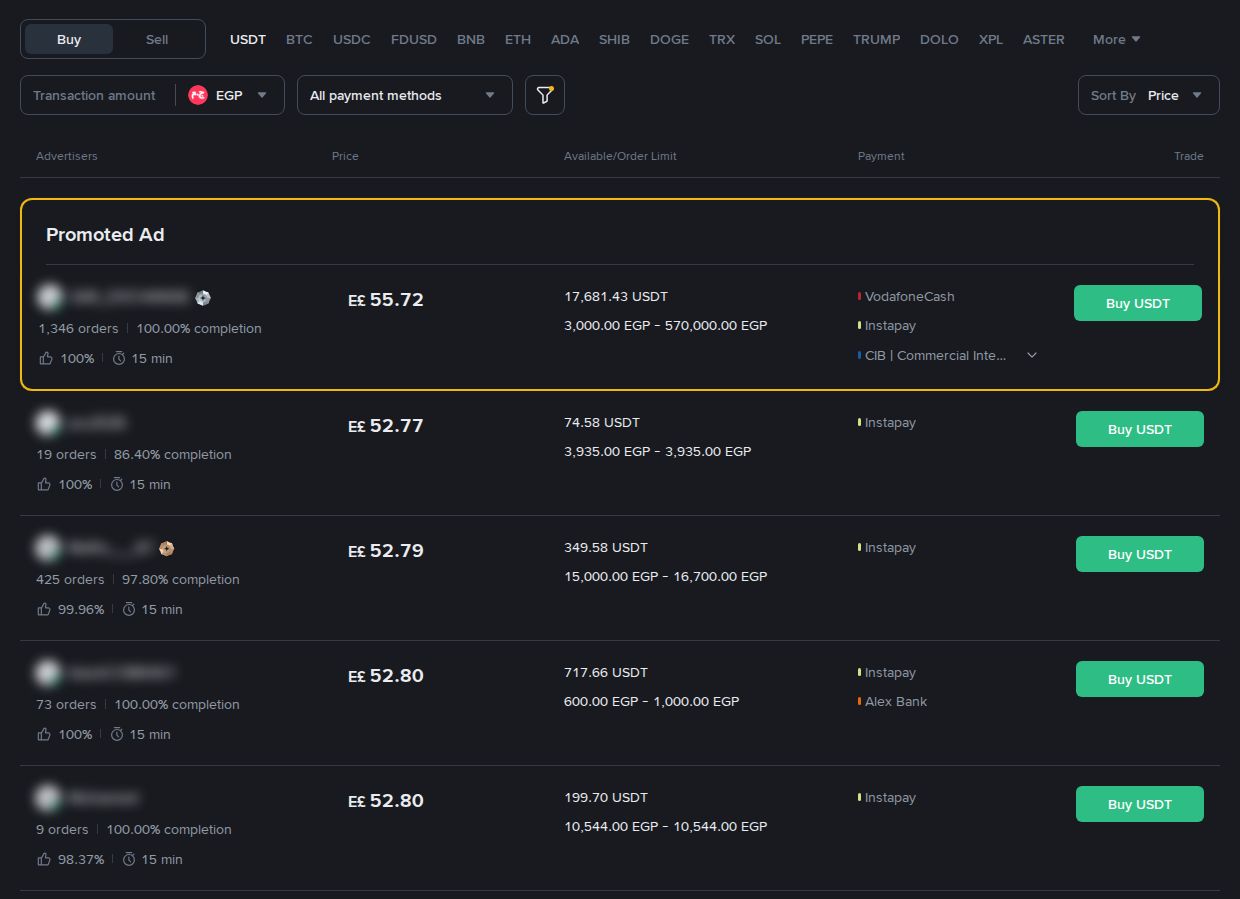Click the Available/Order Limit column header

[620, 156]
